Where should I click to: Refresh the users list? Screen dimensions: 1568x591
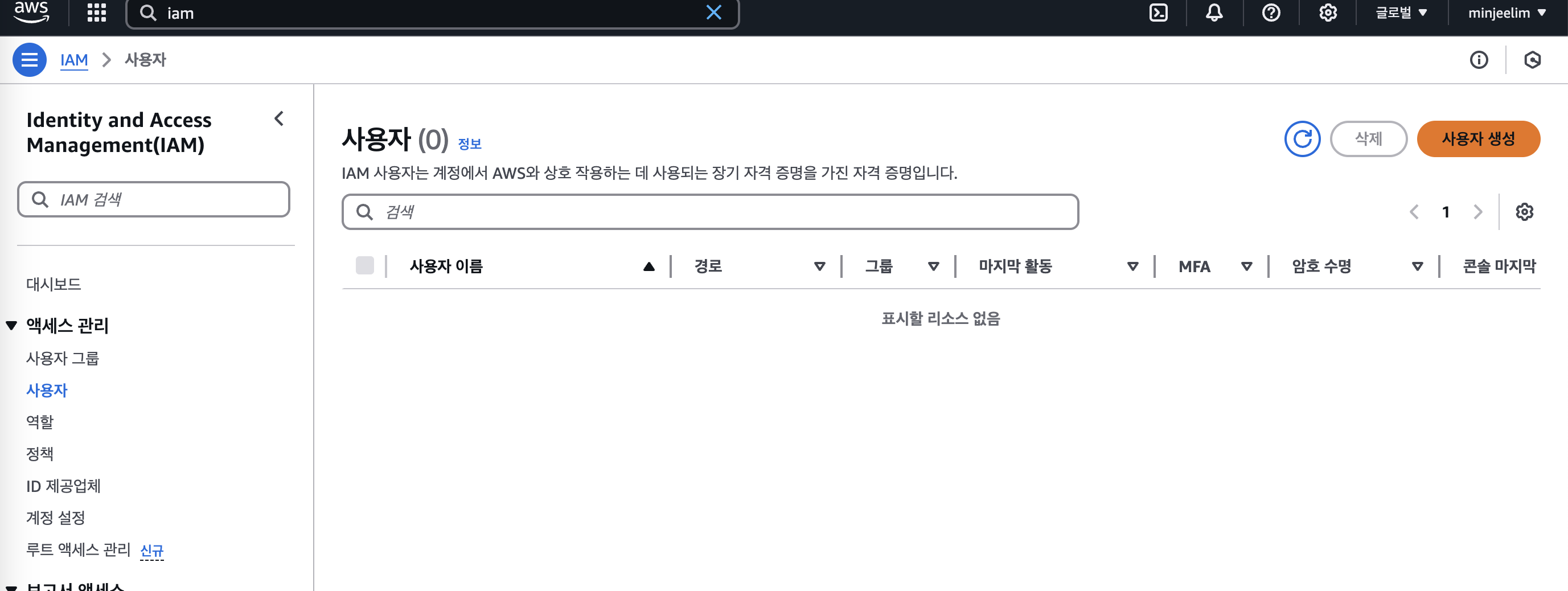[1302, 139]
